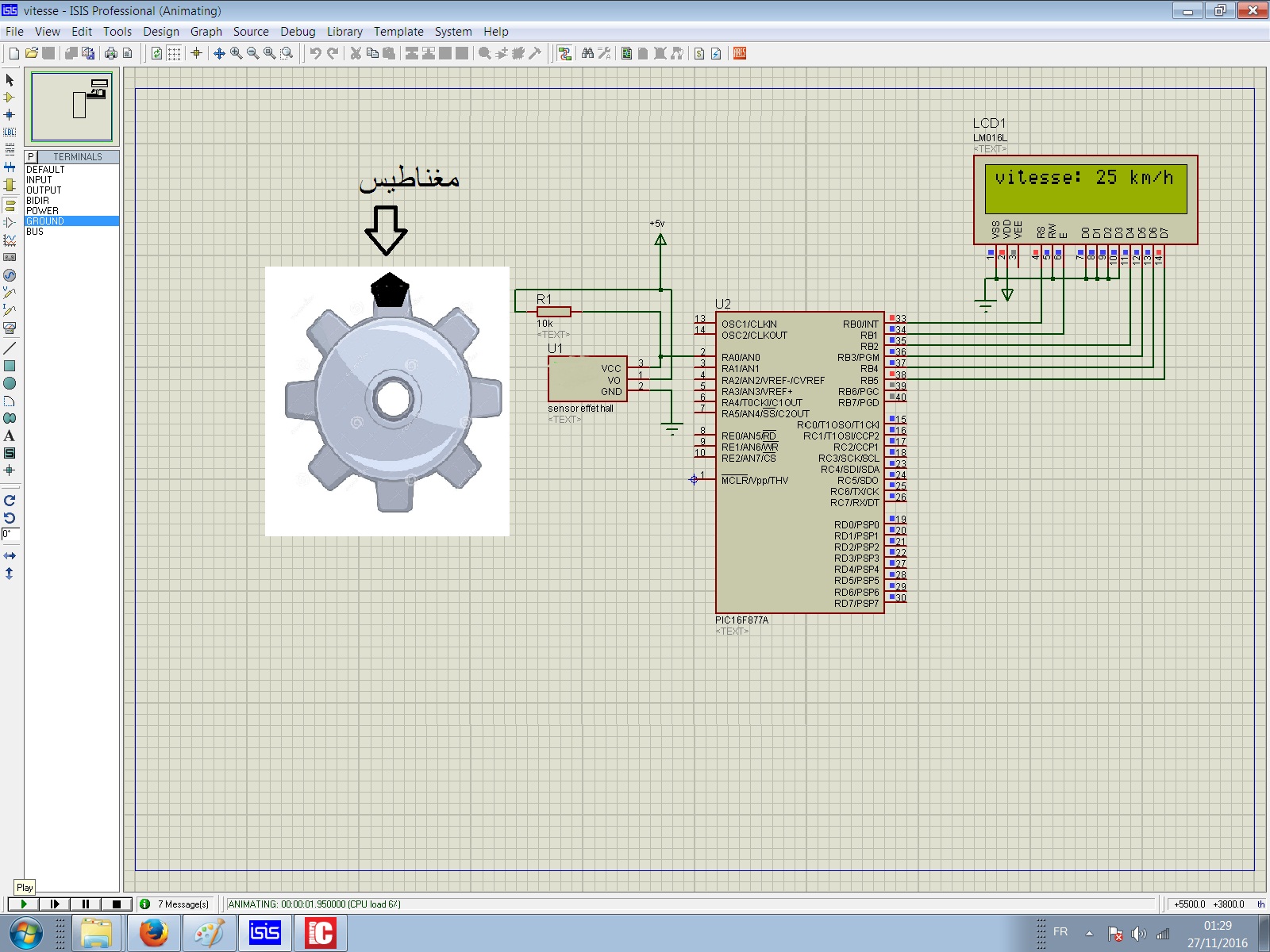
Task: Select the 2D Text tool
Action: (x=10, y=436)
